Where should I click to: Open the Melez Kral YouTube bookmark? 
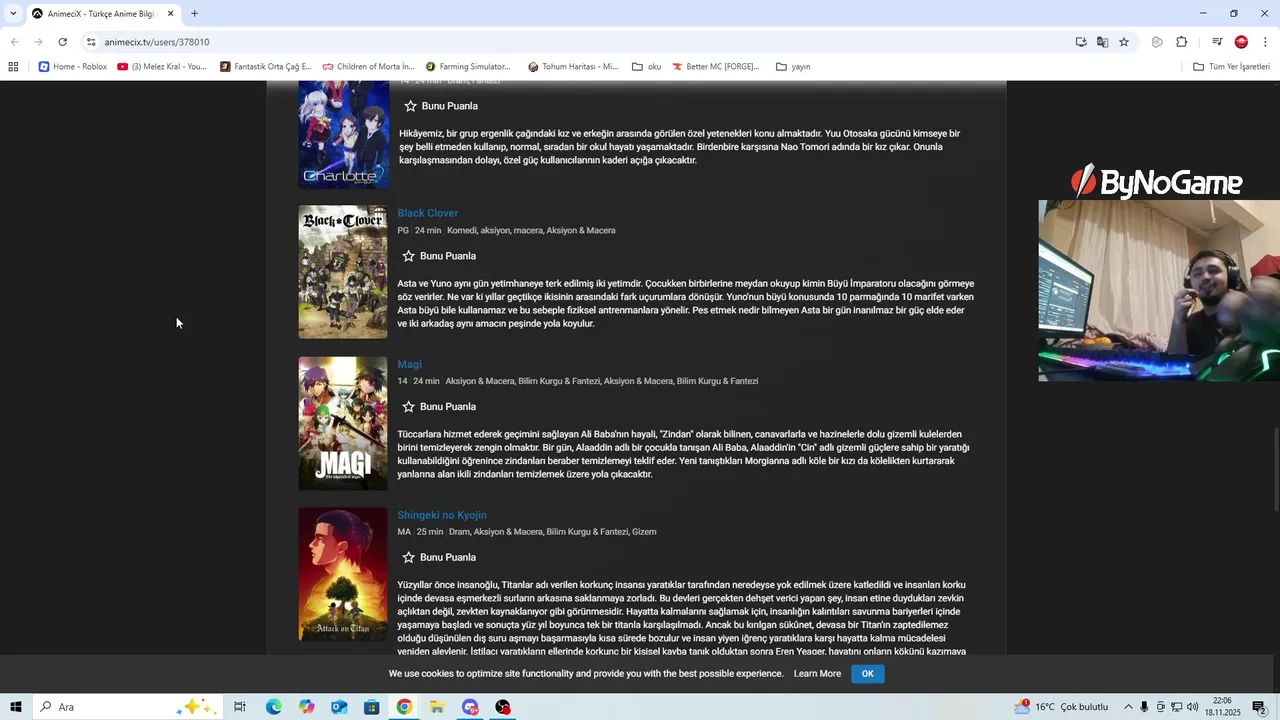point(162,67)
